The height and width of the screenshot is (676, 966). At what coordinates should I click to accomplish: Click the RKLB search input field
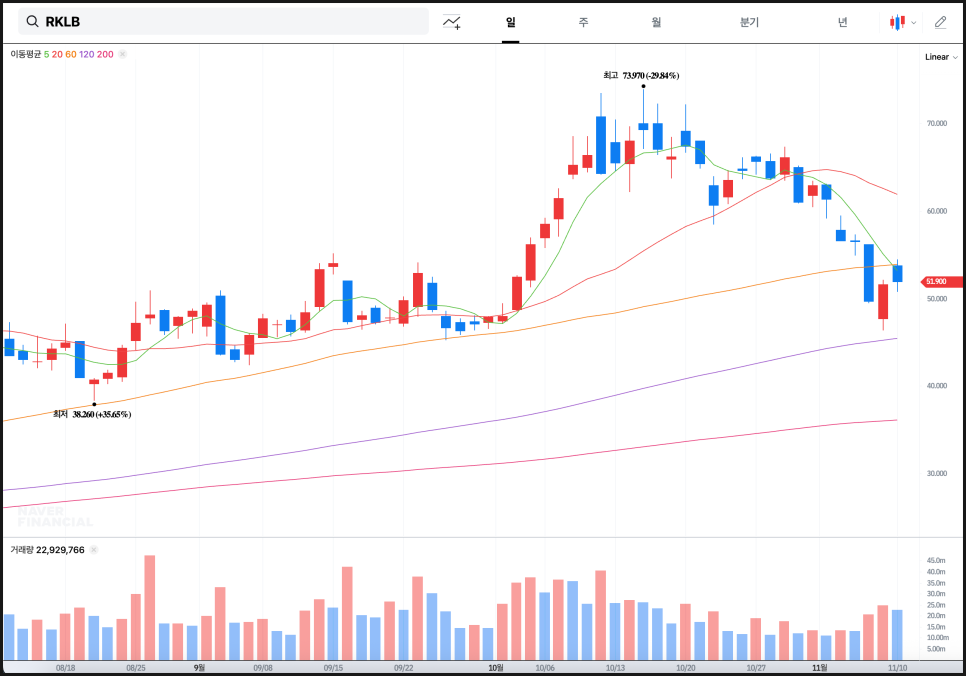click(230, 22)
